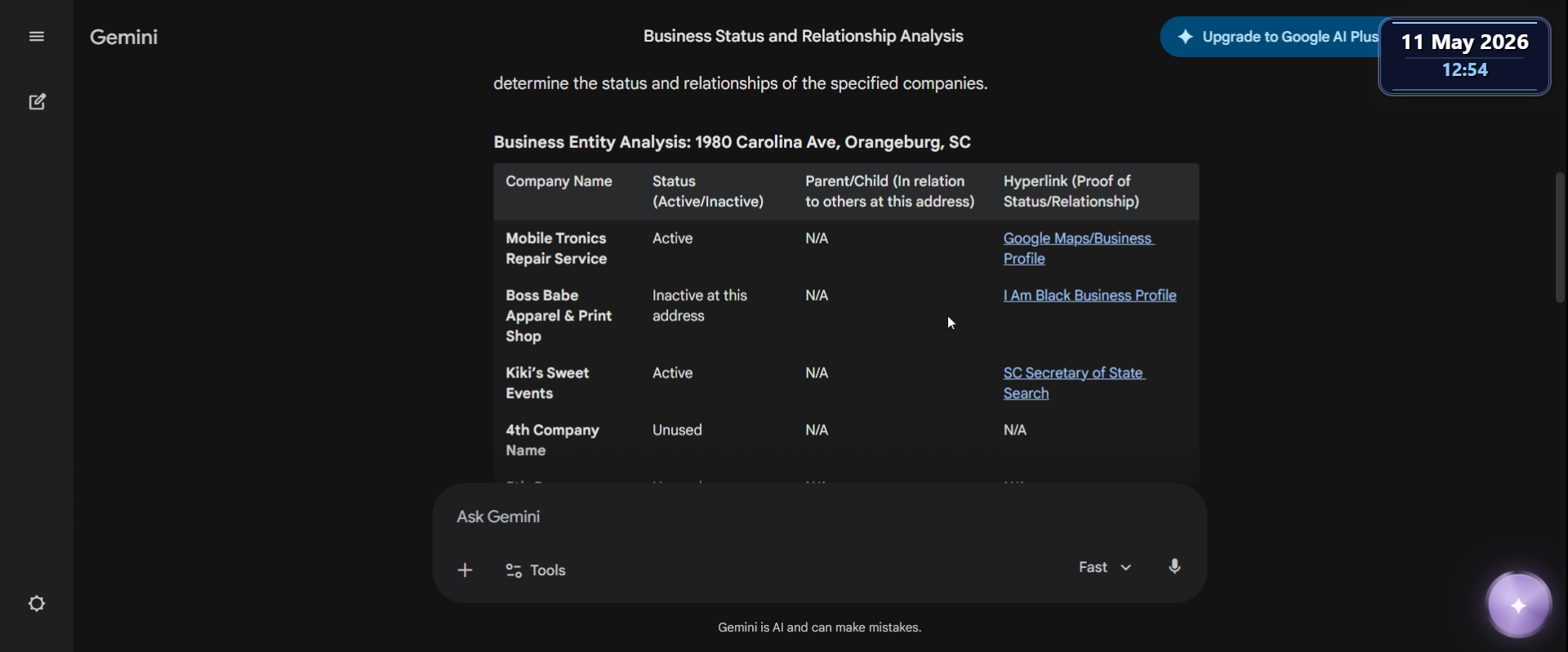Click Active status for Kiki's Sweet Events row
Viewport: 1568px width, 652px height.
point(672,373)
